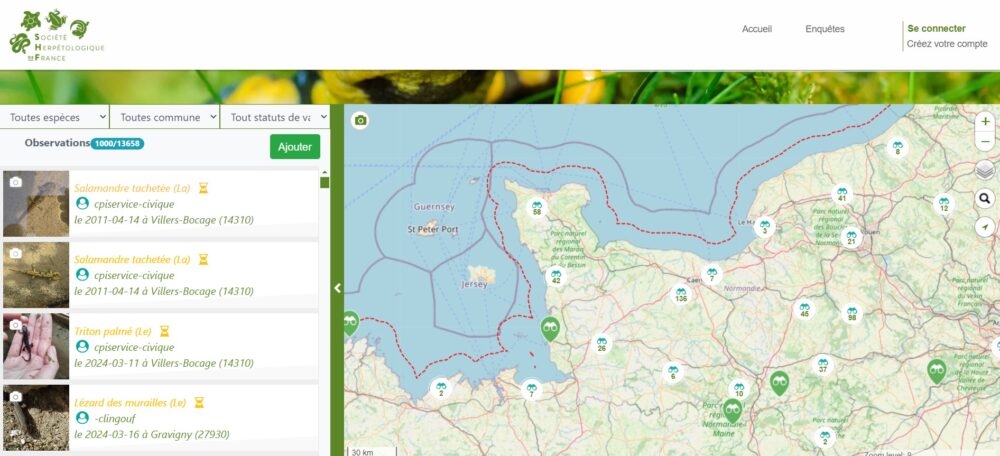1000x456 pixels.
Task: Click the Lézard des murailles (Le) title
Action: [x=130, y=403]
